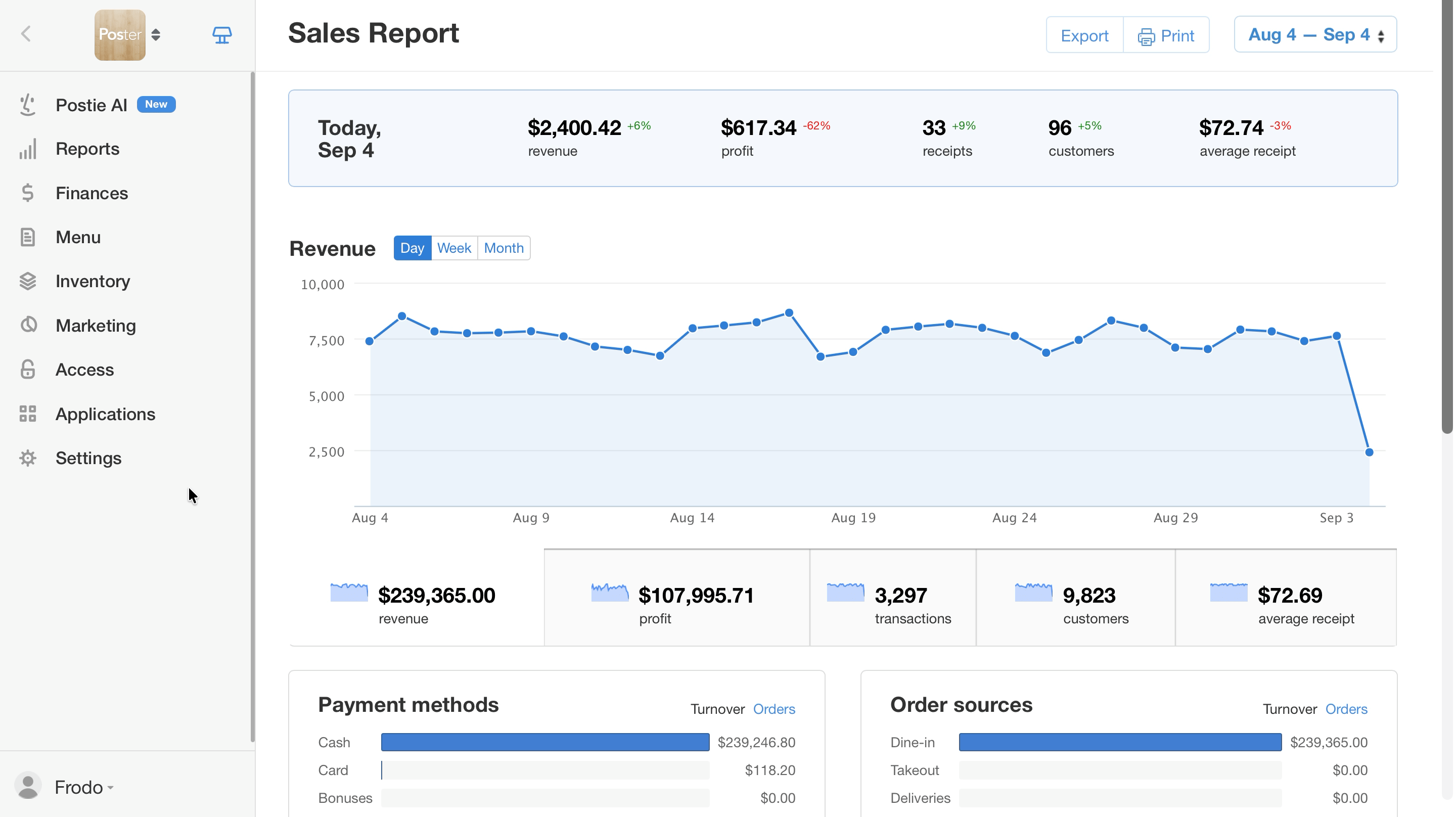This screenshot has width=1456, height=817.
Task: Print the sales report
Action: pos(1166,35)
